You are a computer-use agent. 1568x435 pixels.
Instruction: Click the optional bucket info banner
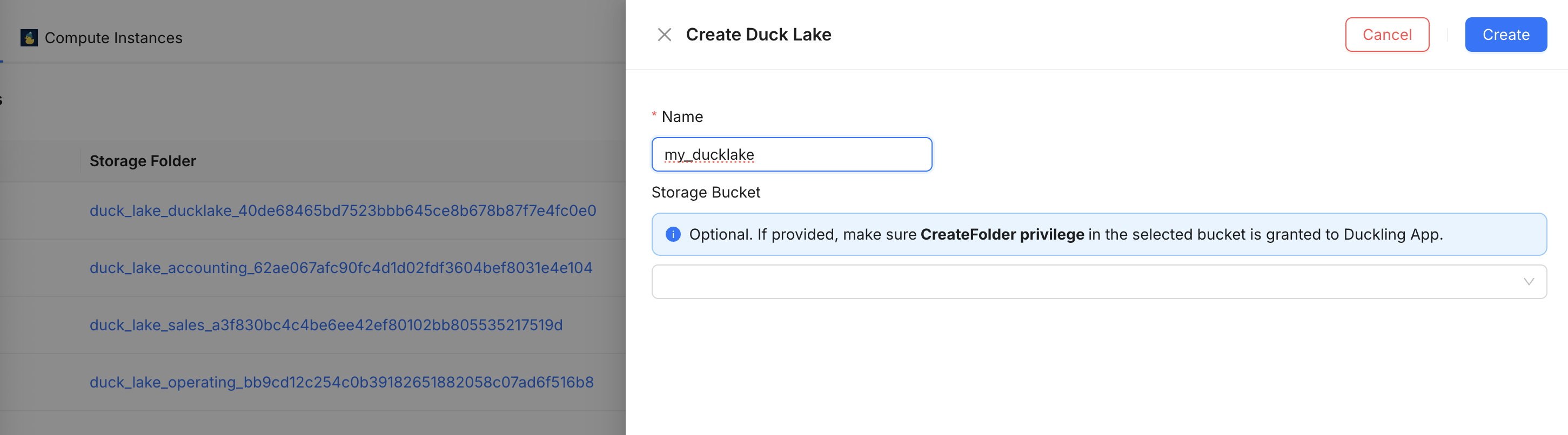1098,234
